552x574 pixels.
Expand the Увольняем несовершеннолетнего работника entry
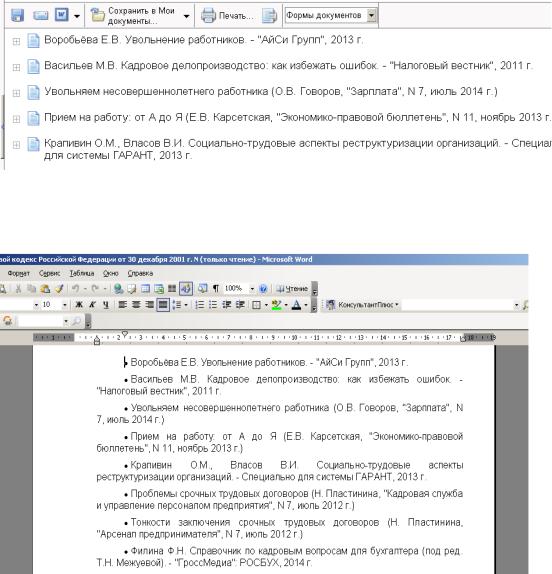[16, 93]
